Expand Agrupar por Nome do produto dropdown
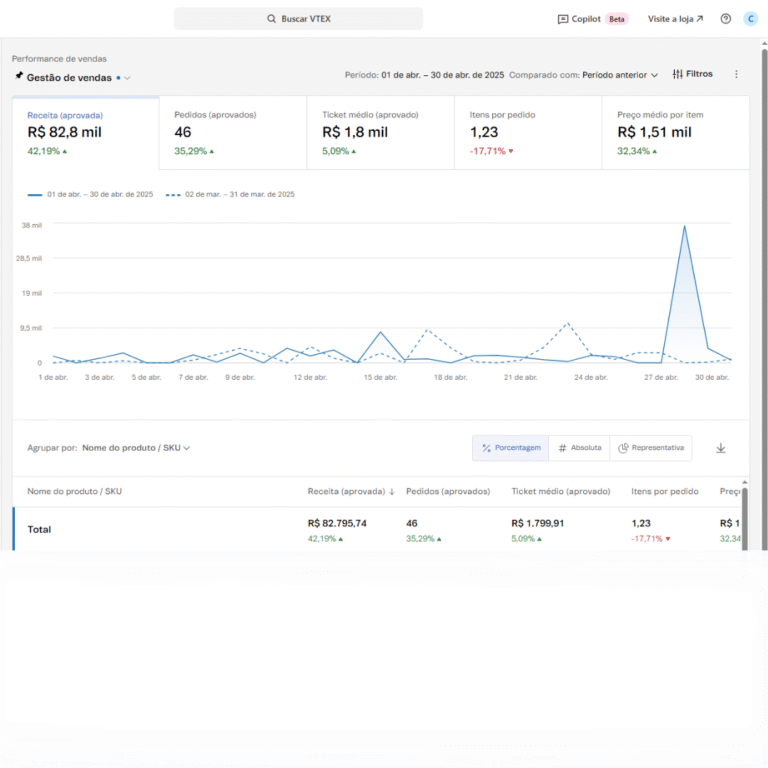The height and width of the screenshot is (768, 768). click(x=136, y=448)
